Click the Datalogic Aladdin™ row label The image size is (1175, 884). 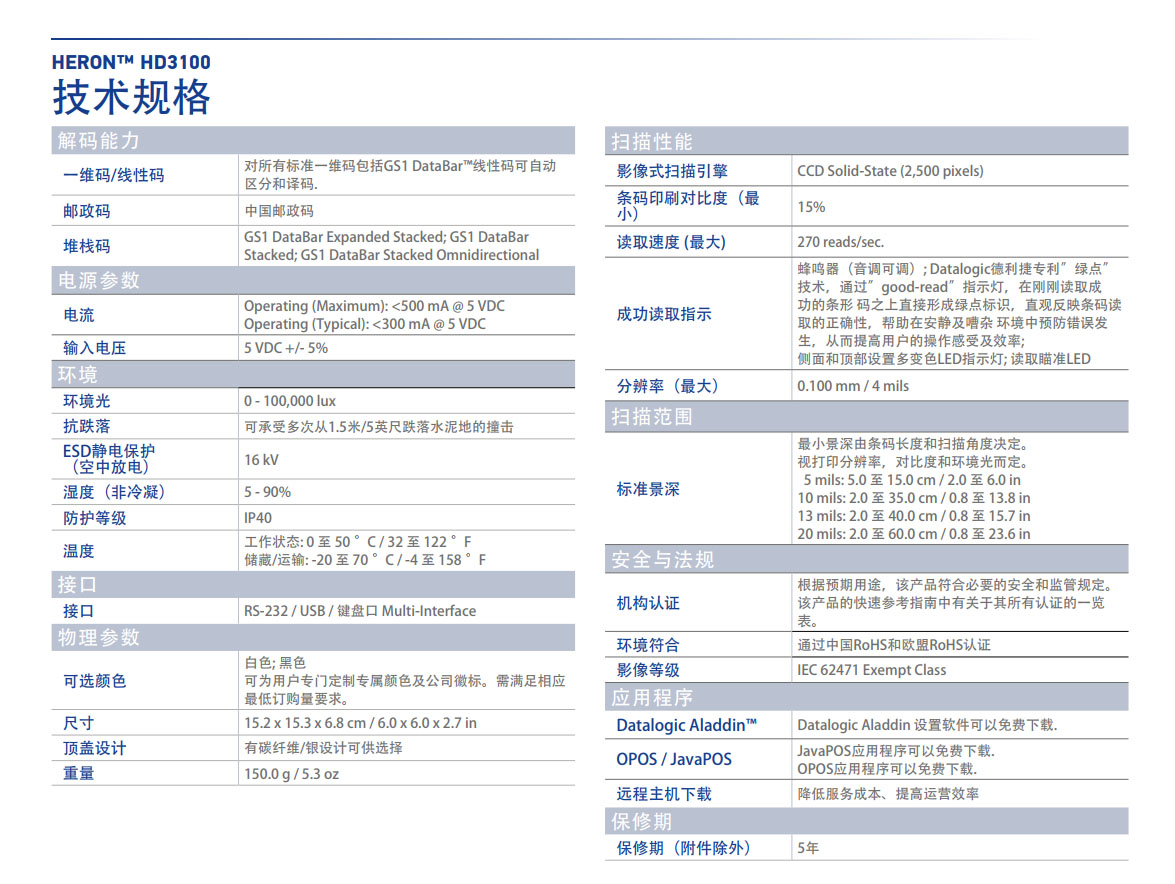686,725
